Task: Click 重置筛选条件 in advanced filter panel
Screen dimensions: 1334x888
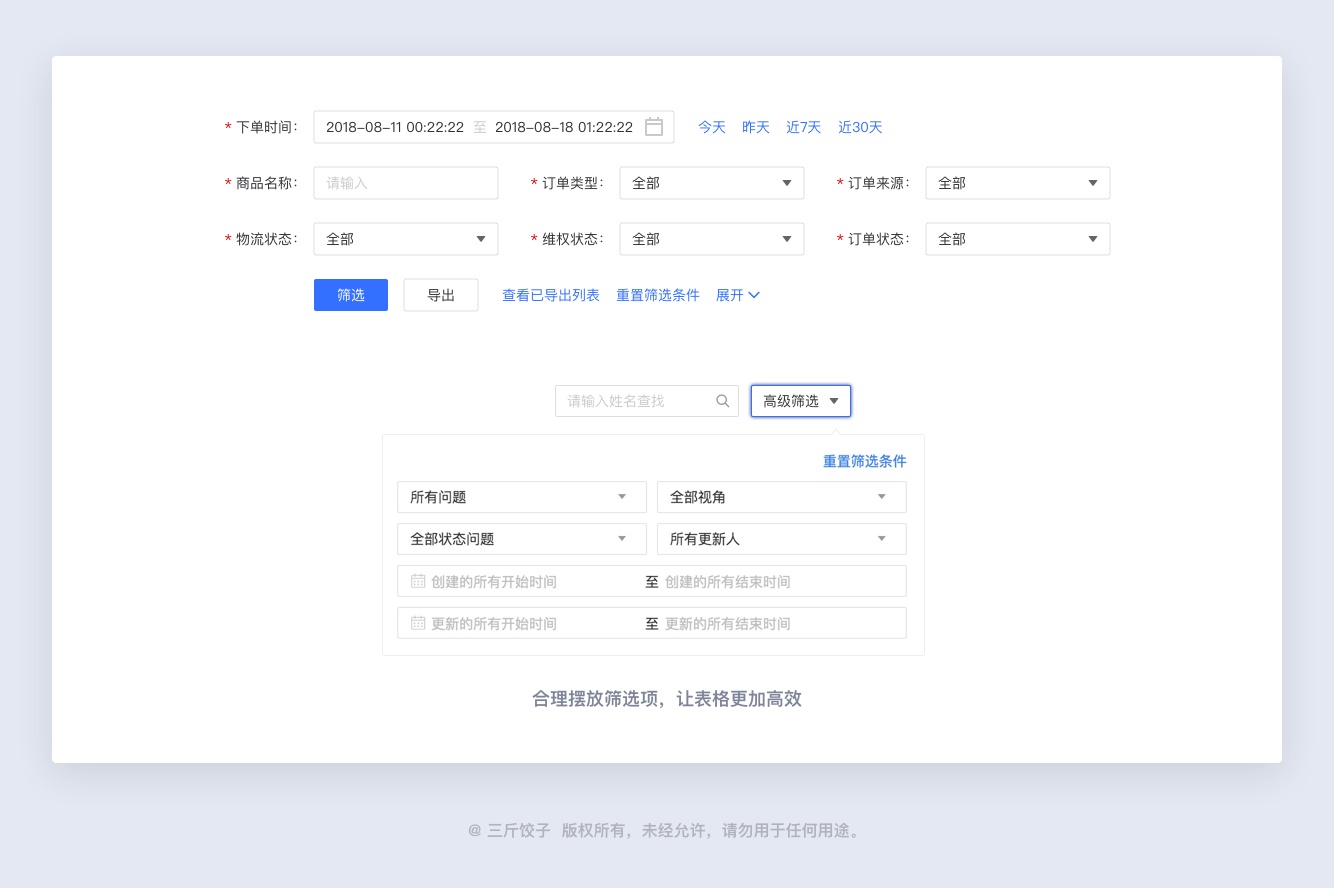Action: tap(865, 461)
